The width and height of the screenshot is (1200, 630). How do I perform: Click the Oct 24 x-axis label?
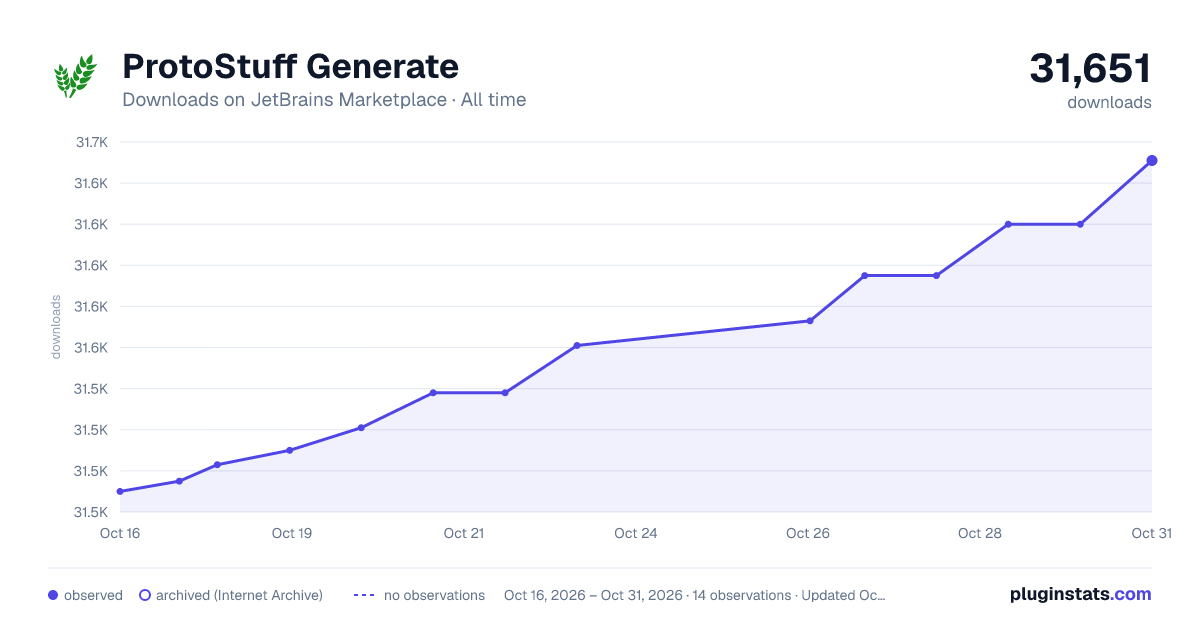(x=636, y=533)
